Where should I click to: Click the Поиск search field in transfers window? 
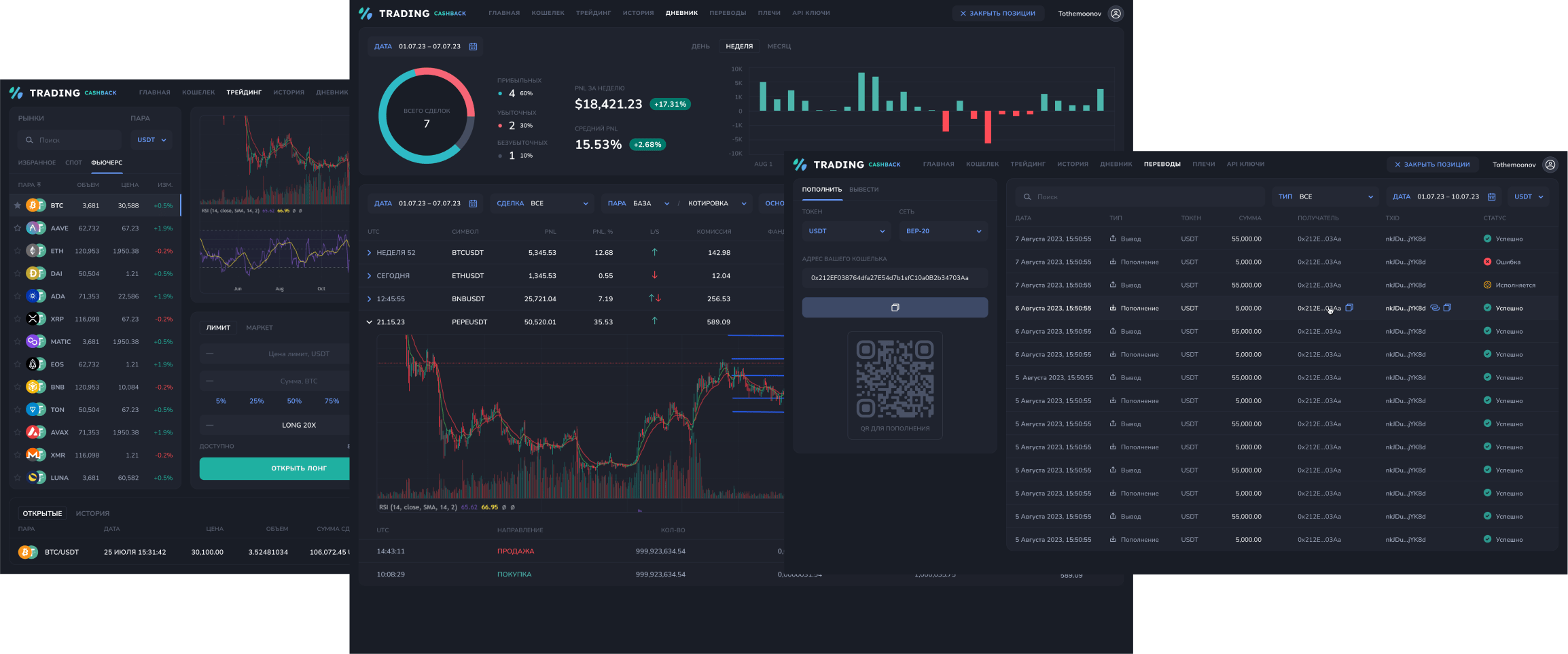tap(1140, 196)
